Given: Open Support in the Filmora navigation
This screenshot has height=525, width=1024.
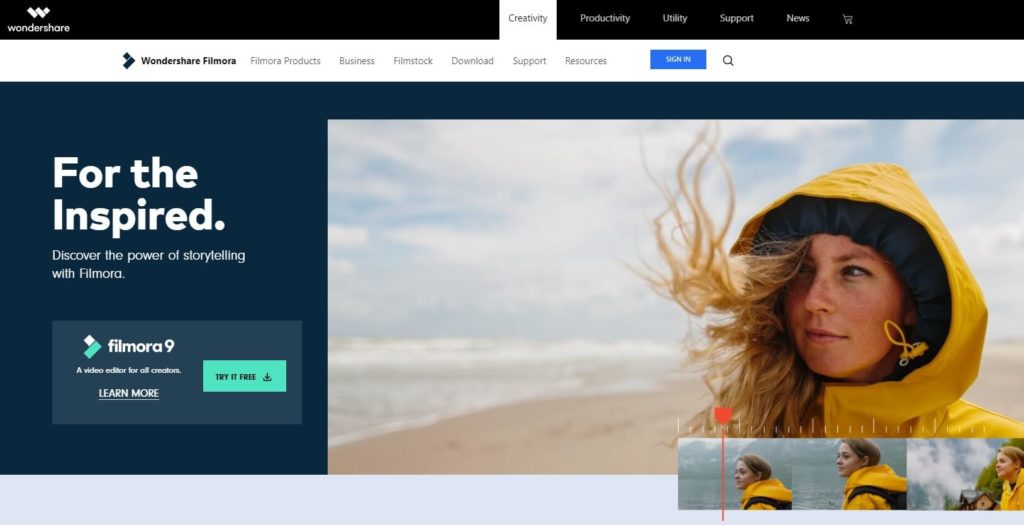Looking at the screenshot, I should coord(529,61).
